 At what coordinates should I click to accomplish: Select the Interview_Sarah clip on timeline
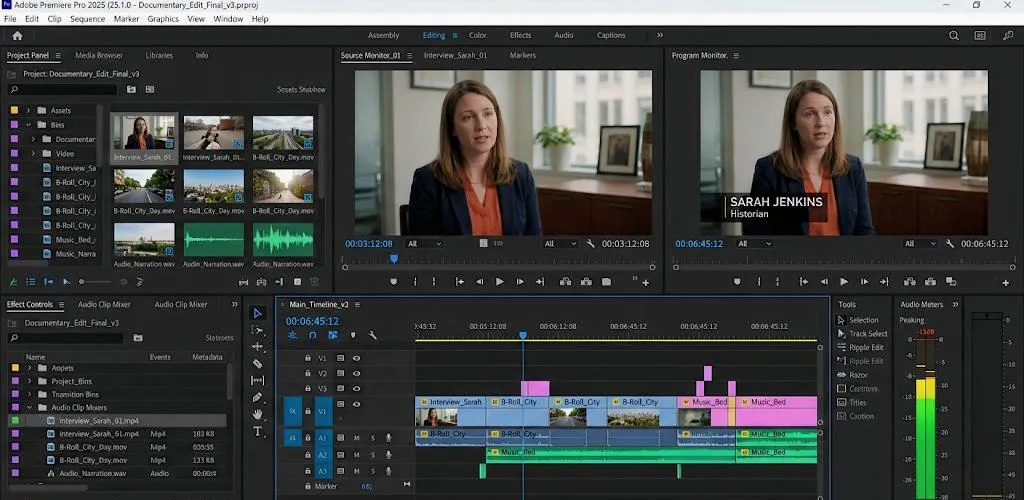(x=450, y=412)
